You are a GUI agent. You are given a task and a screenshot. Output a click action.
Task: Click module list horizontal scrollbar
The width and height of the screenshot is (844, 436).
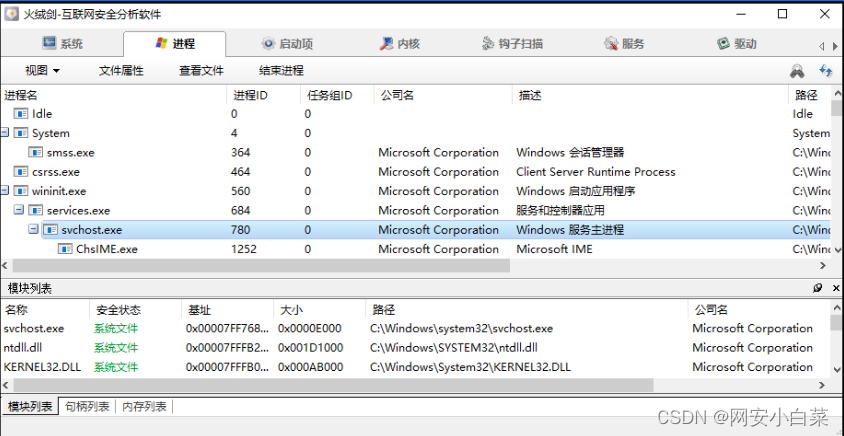tap(333, 385)
